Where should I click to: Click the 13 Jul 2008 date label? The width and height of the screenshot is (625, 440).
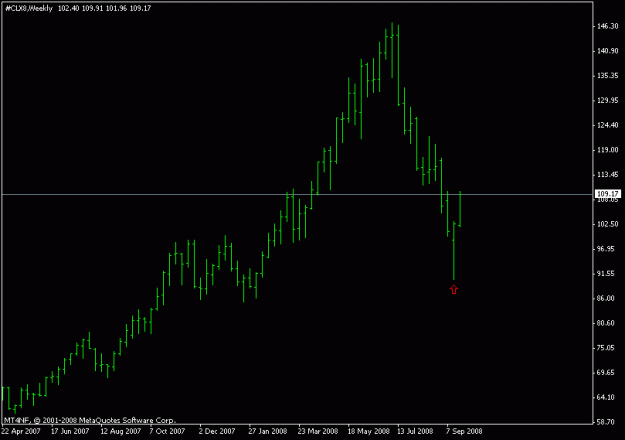415,431
